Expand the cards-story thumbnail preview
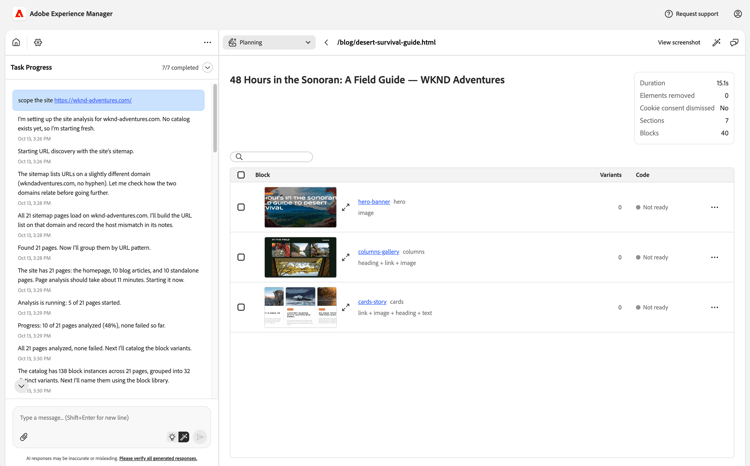This screenshot has width=750, height=466. [x=346, y=307]
